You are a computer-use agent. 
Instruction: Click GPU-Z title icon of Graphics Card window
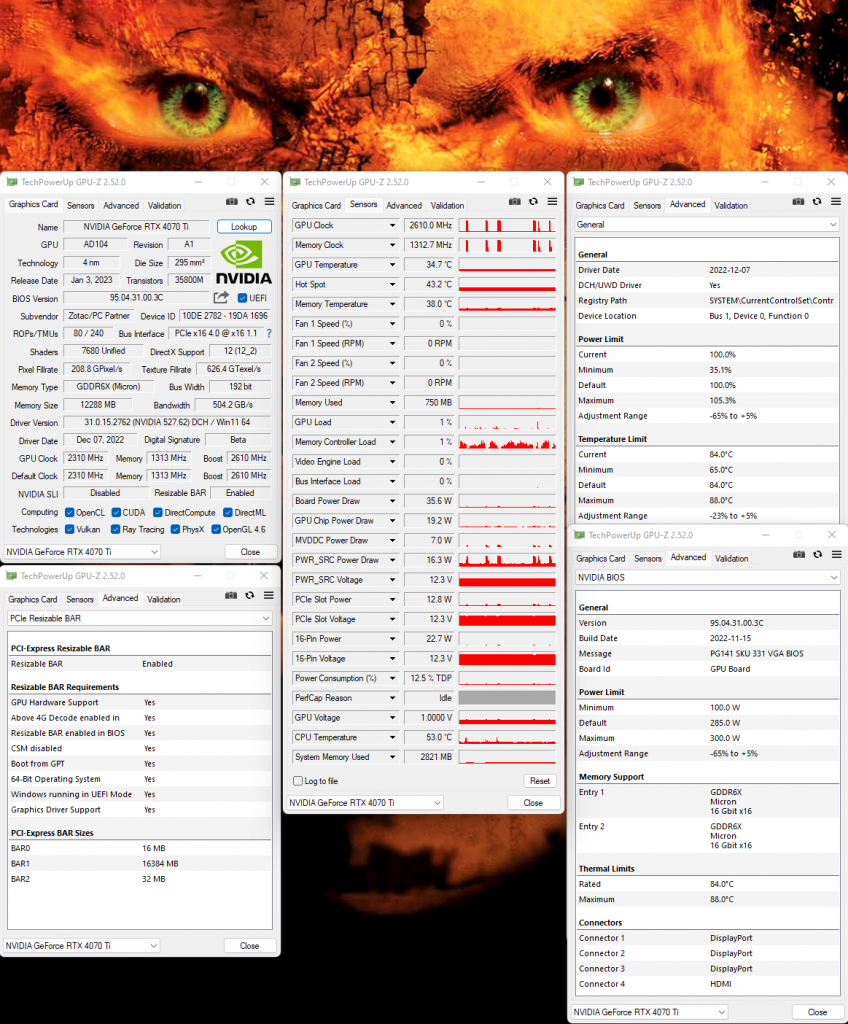pyautogui.click(x=12, y=182)
